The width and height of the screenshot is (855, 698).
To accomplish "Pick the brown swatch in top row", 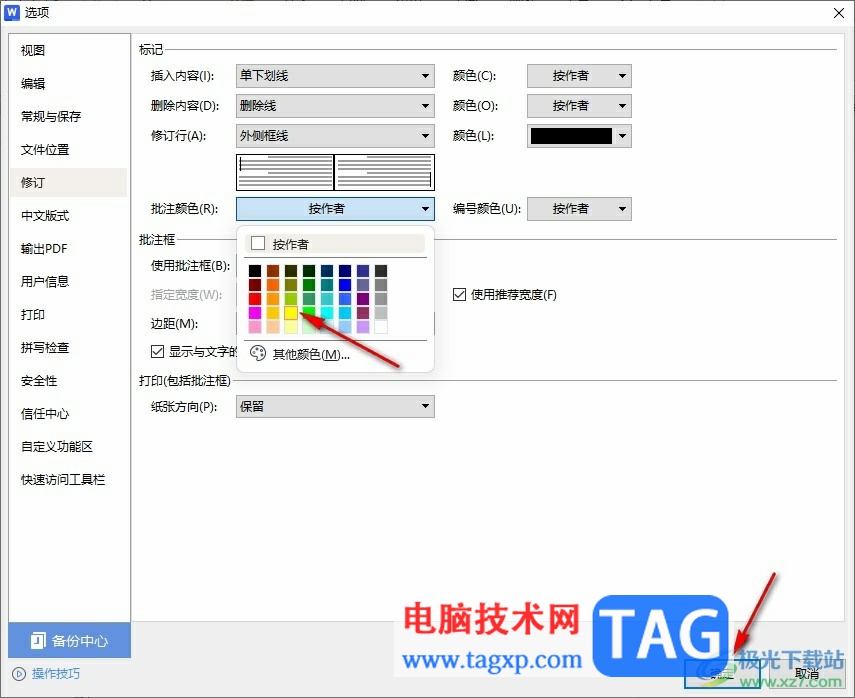I will (x=273, y=270).
